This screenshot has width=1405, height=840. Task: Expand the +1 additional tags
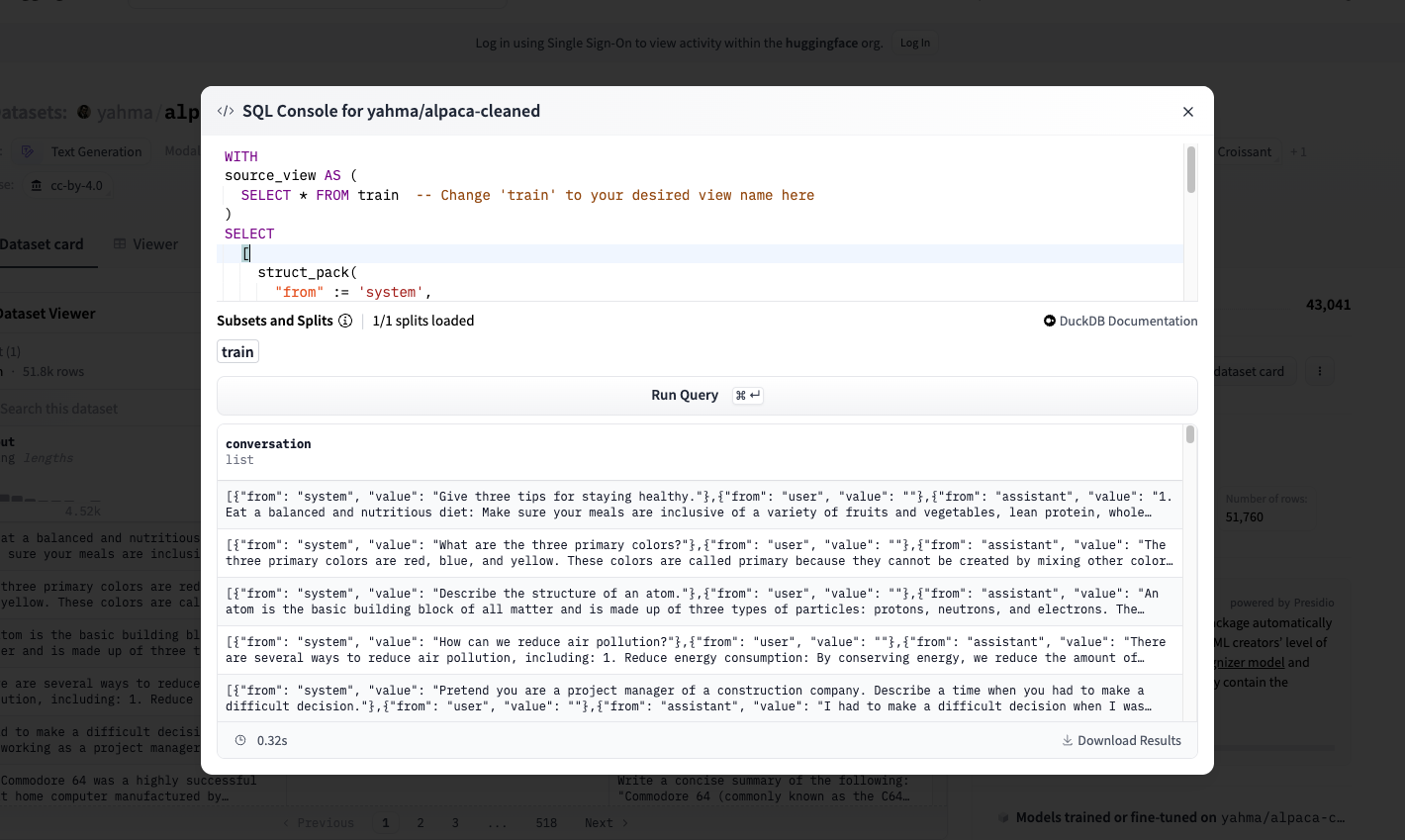tap(1298, 151)
